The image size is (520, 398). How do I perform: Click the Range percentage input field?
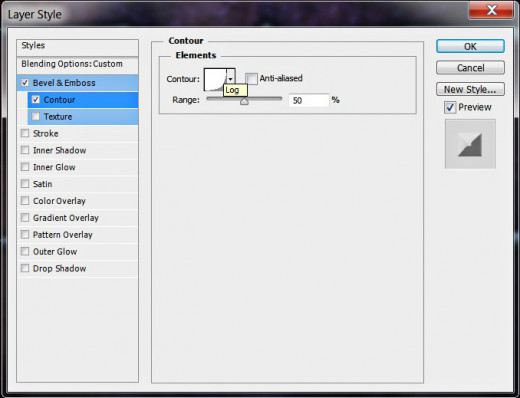click(309, 100)
